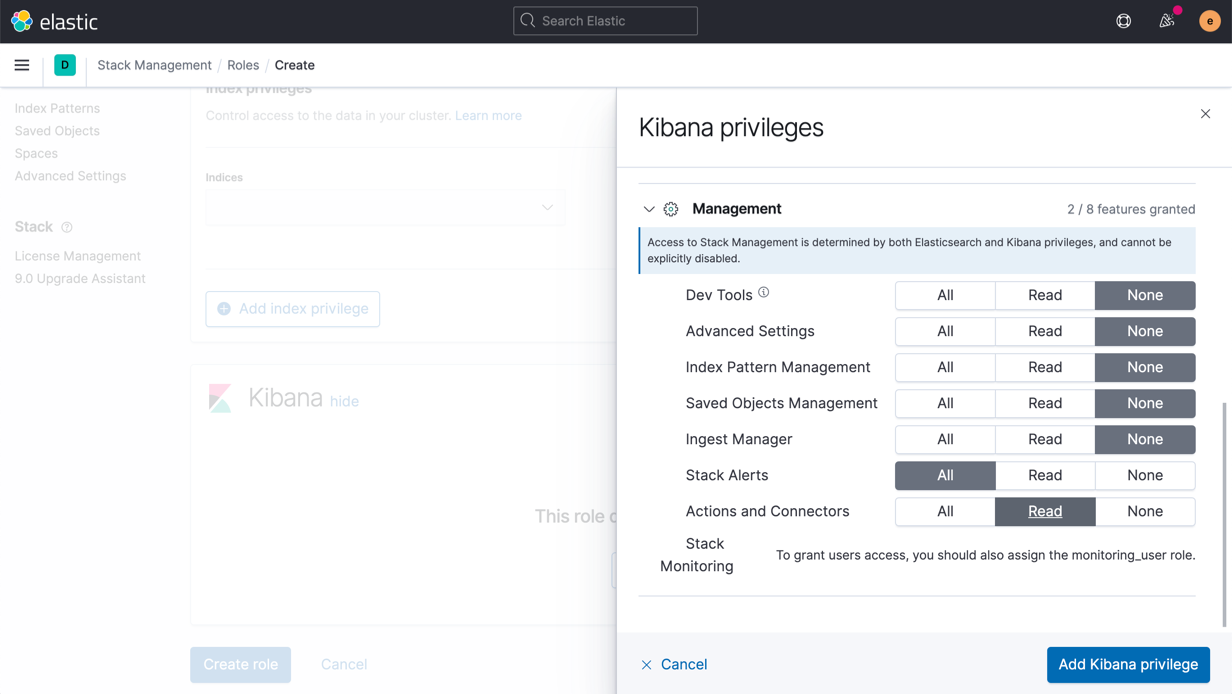Go to Roles breadcrumb
This screenshot has height=694, width=1232.
coord(243,65)
